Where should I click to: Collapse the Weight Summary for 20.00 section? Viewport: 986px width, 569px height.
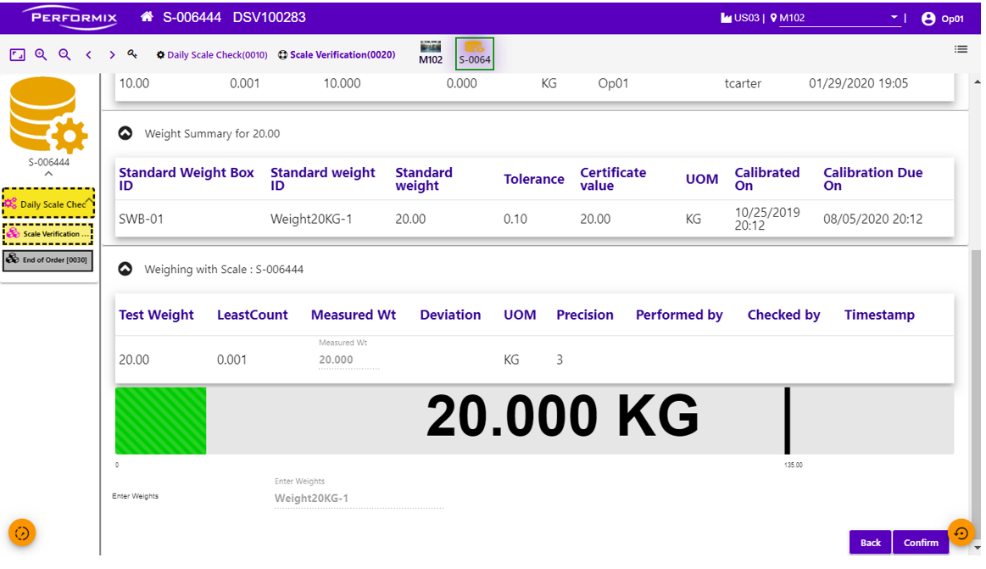click(x=125, y=133)
